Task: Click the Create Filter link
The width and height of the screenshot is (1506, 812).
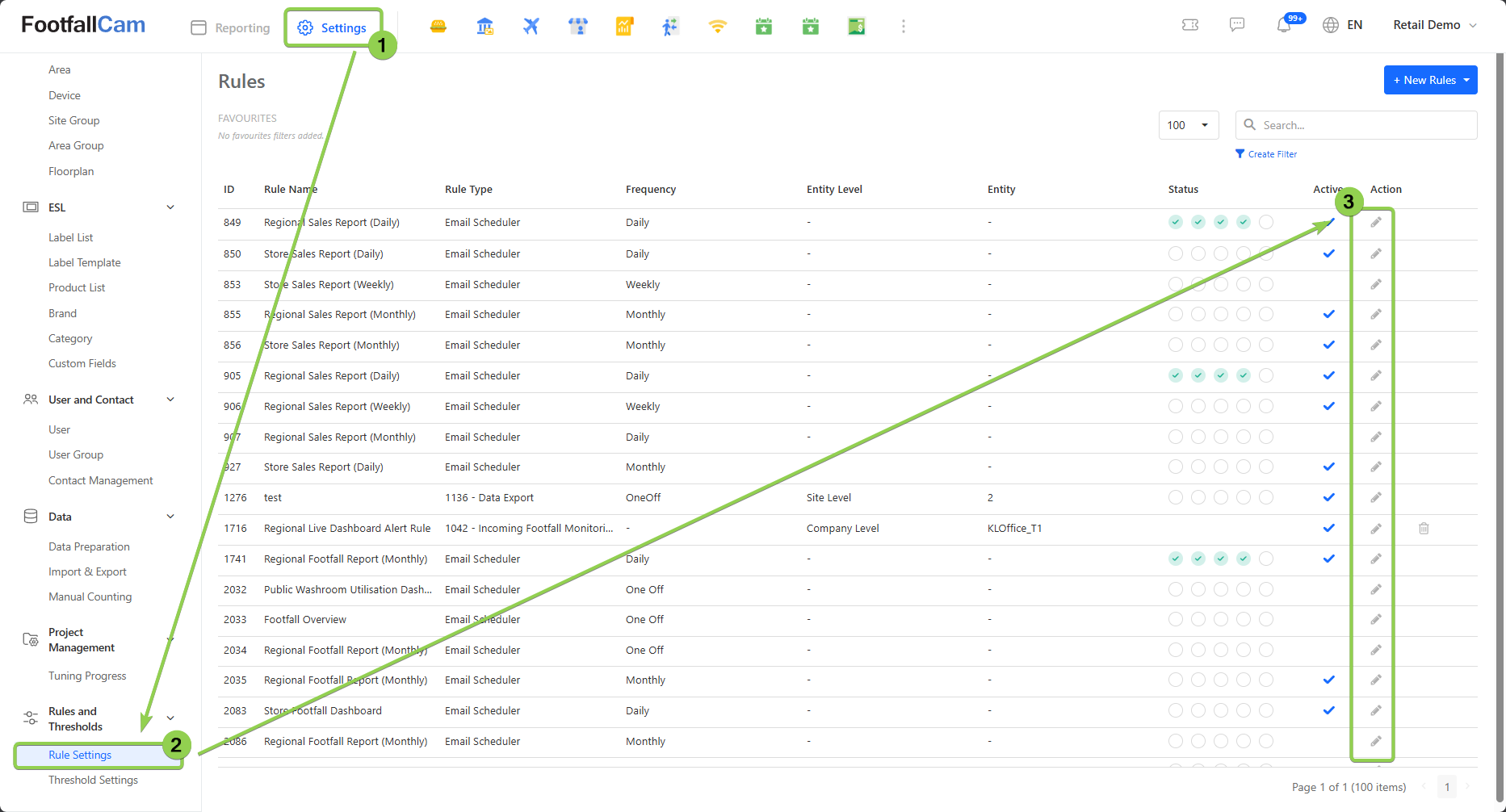Action: [x=1272, y=154]
